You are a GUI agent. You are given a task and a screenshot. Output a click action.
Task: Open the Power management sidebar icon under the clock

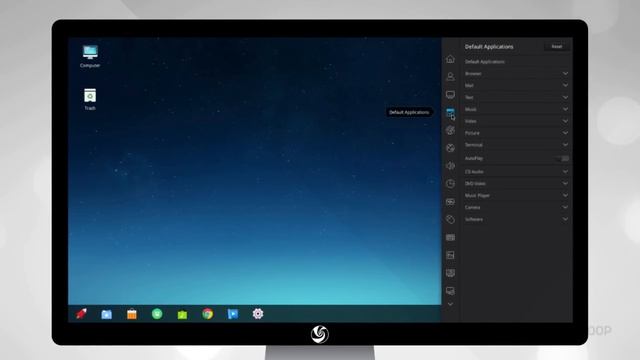(450, 202)
